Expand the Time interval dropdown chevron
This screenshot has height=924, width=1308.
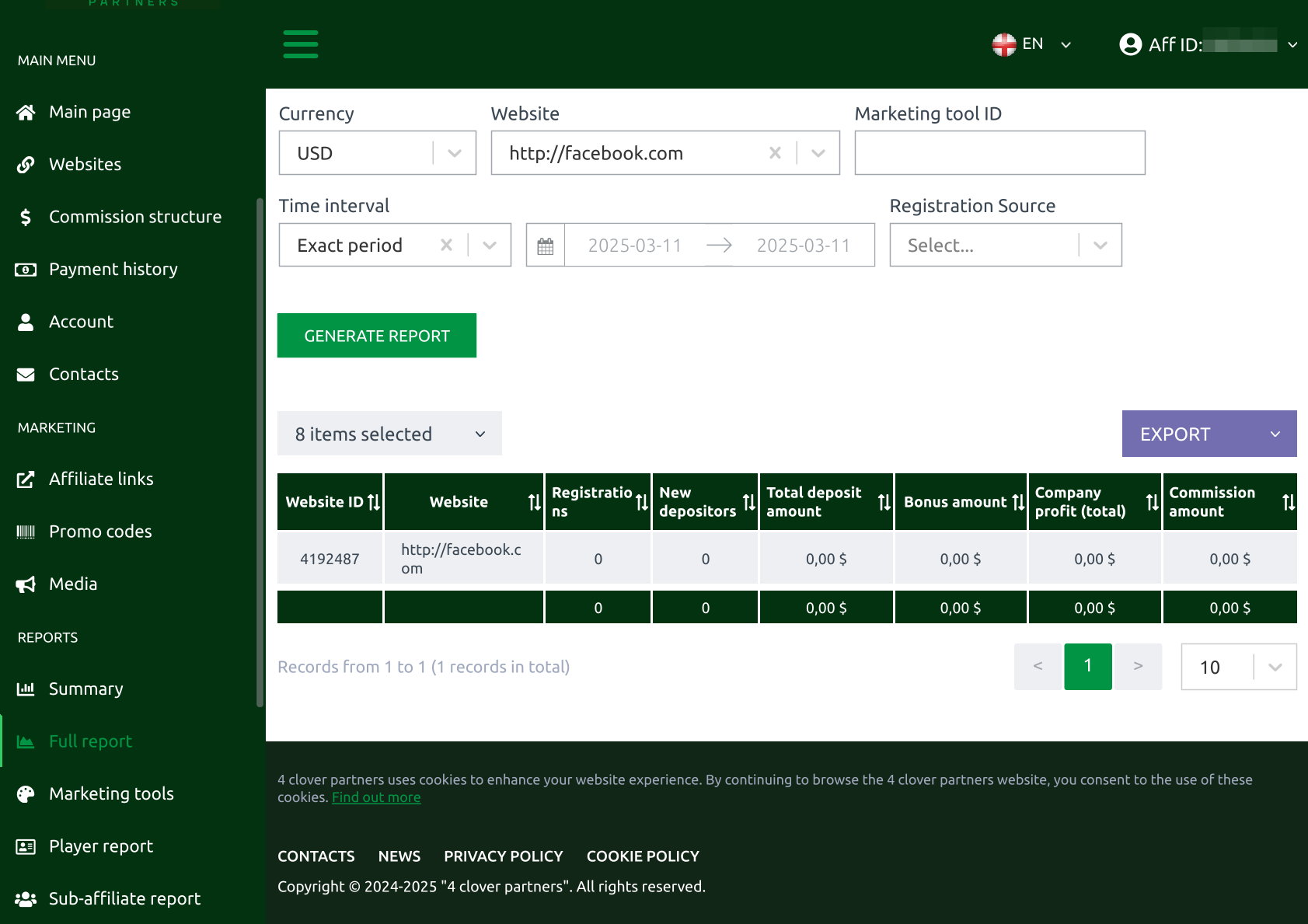point(490,245)
